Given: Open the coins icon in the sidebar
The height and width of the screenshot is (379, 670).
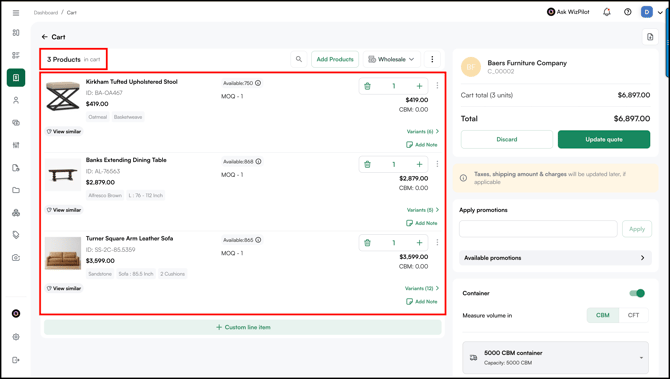Looking at the screenshot, I should (16, 123).
